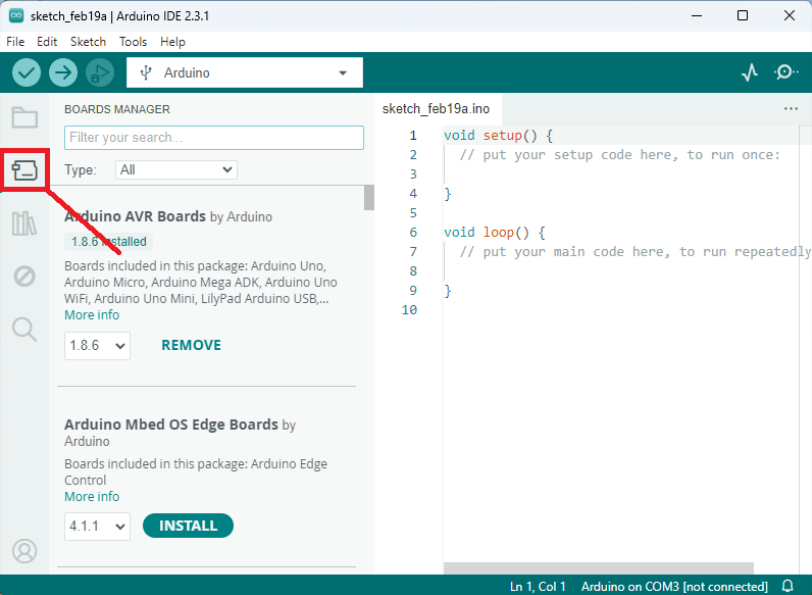Open the Type filter dropdown
Image resolution: width=812 pixels, height=595 pixels.
pos(176,170)
